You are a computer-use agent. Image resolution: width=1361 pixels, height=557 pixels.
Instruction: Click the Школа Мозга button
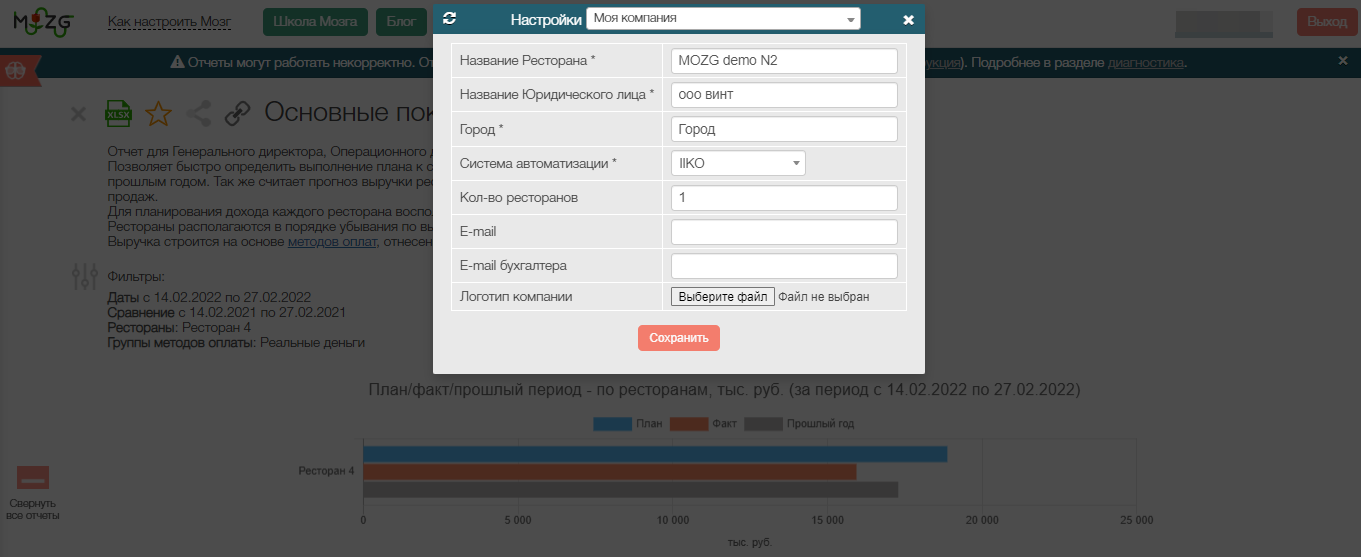315,21
